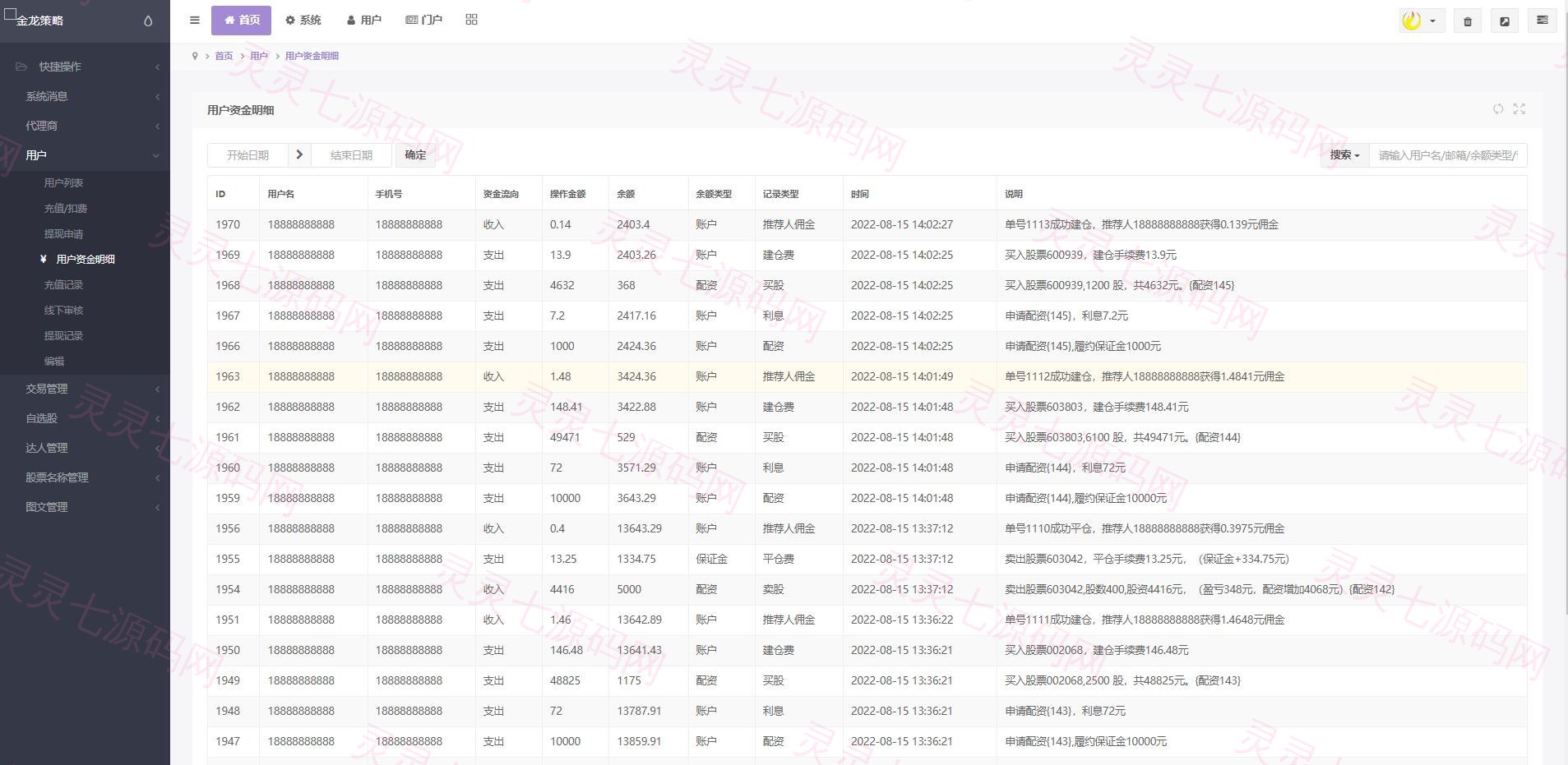Open 用户列表 in the sidebar
The width and height of the screenshot is (1568, 765).
tap(63, 183)
